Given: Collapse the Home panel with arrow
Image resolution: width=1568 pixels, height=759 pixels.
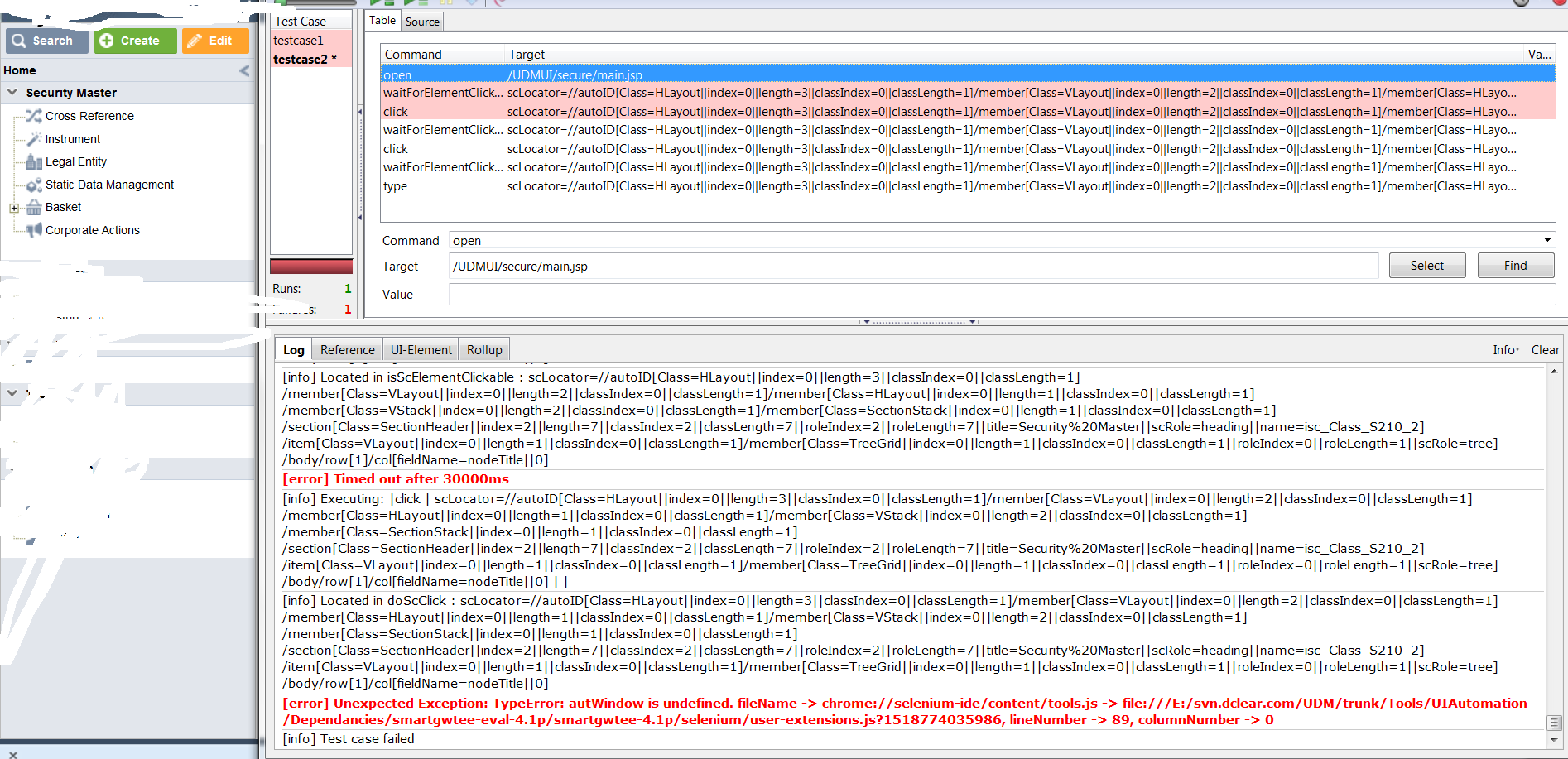Looking at the screenshot, I should point(244,71).
